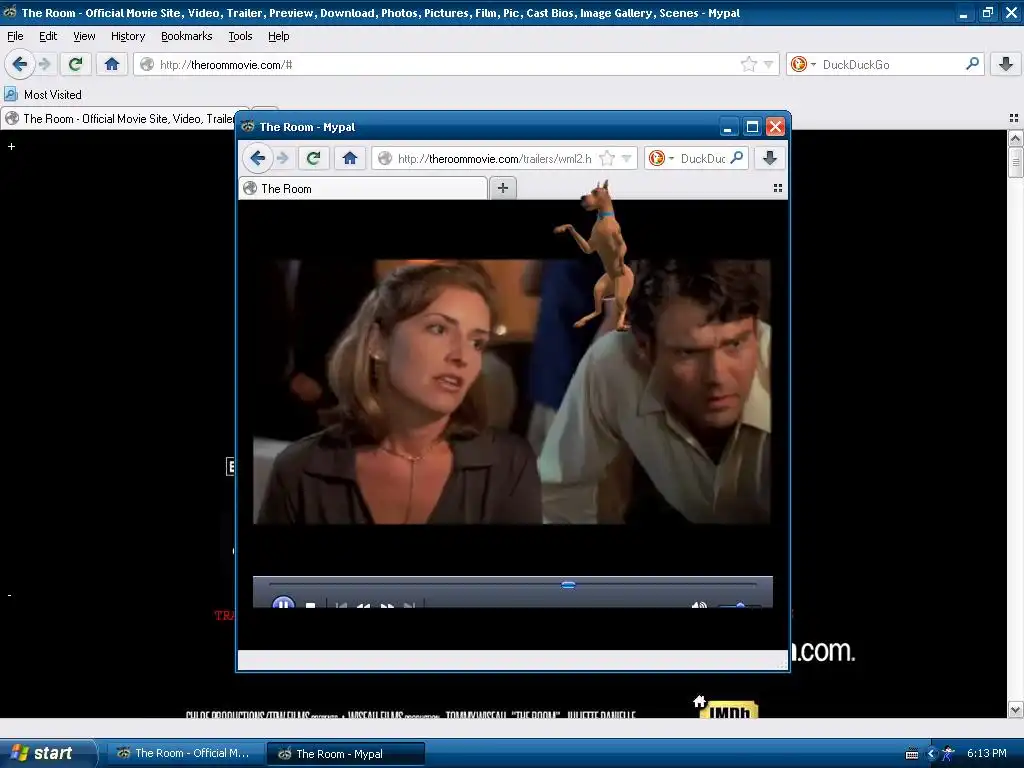Click page scrollbar up arrow

(x=1015, y=138)
